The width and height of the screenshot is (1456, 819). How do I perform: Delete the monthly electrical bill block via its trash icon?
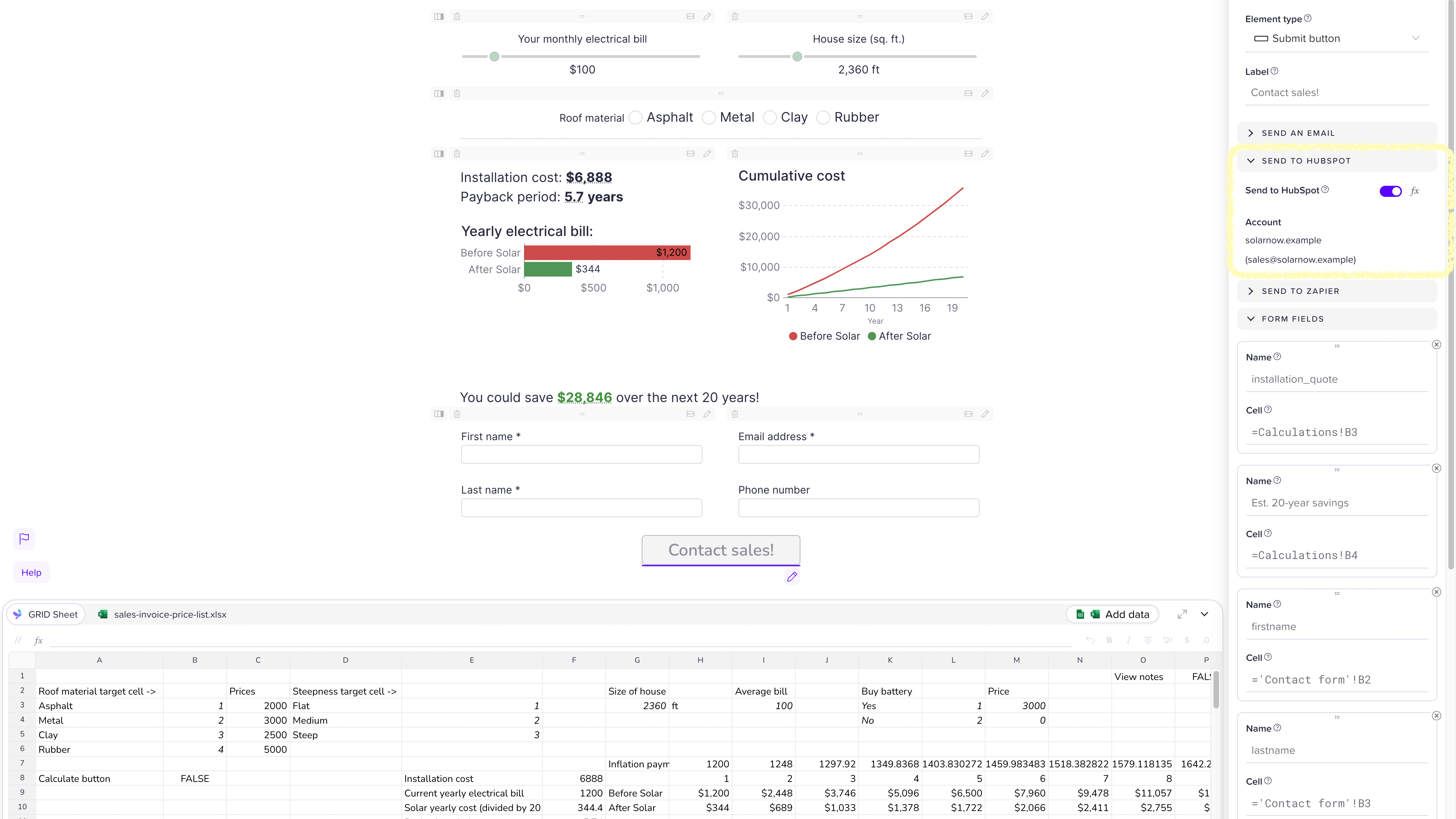[457, 16]
